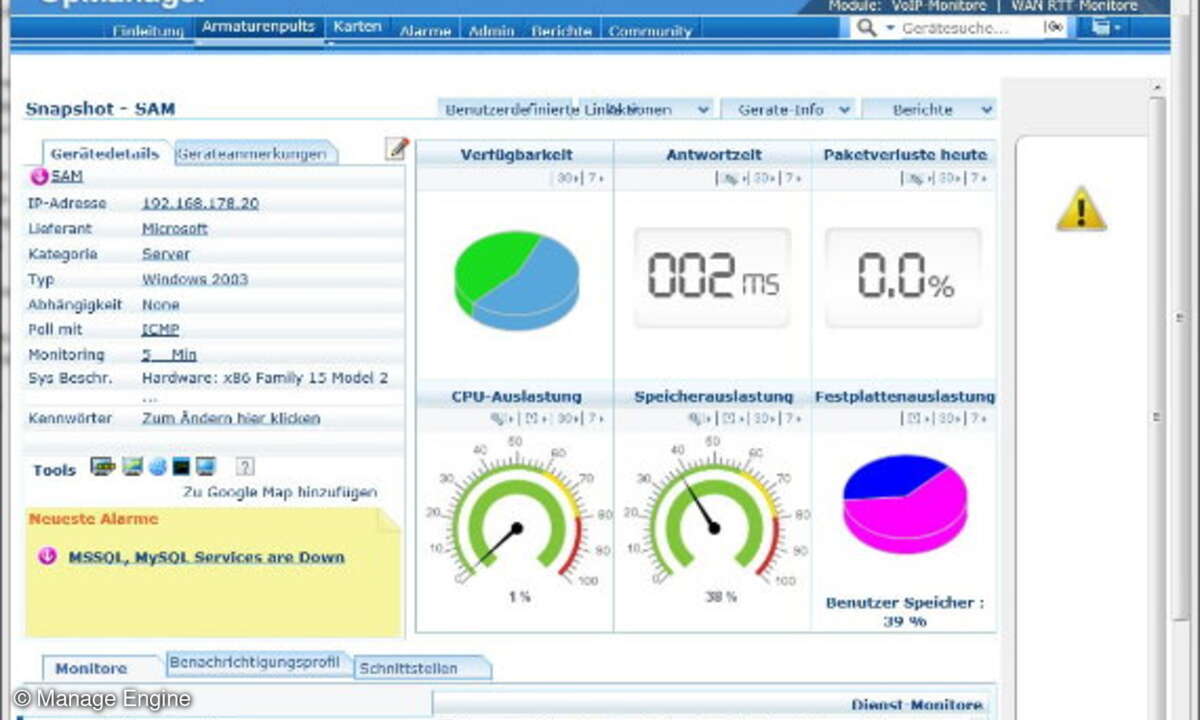
Task: Click the IP address 192.168.178.20 link
Action: coord(200,203)
